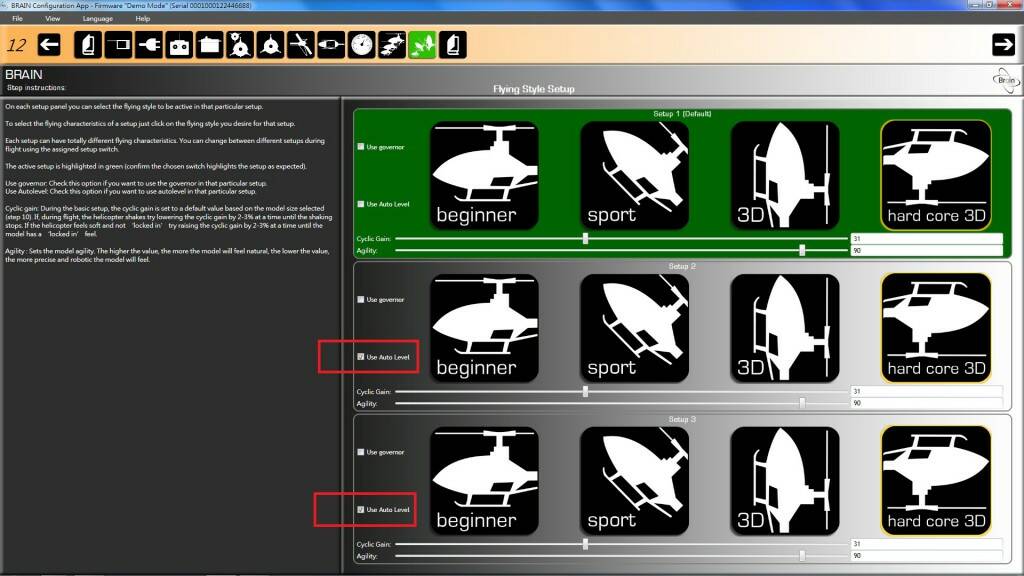The width and height of the screenshot is (1024, 576).
Task: Open the swashplate with servo step icon
Action: point(240,45)
